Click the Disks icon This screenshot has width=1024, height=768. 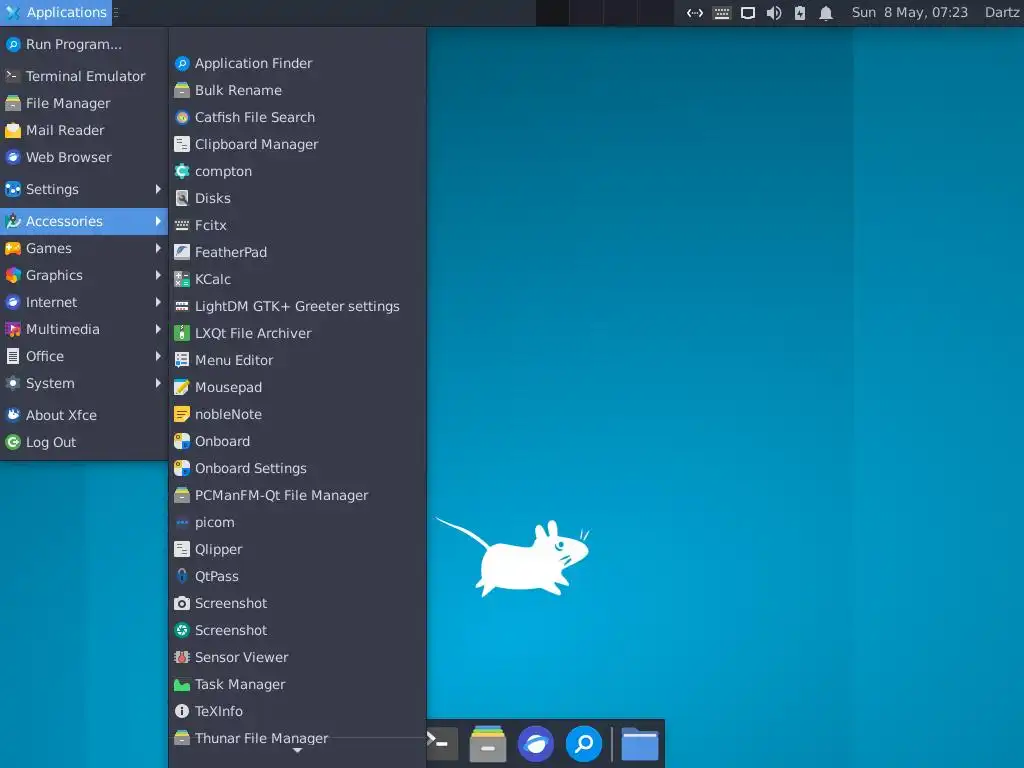pyautogui.click(x=182, y=199)
